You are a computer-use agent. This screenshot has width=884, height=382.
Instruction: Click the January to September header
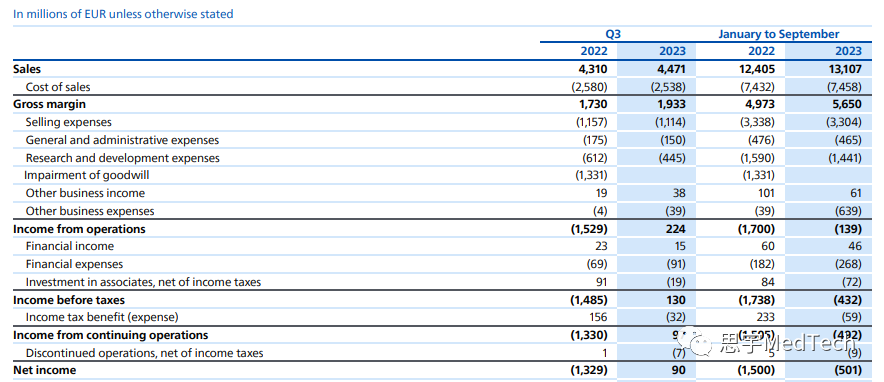pyautogui.click(x=779, y=34)
